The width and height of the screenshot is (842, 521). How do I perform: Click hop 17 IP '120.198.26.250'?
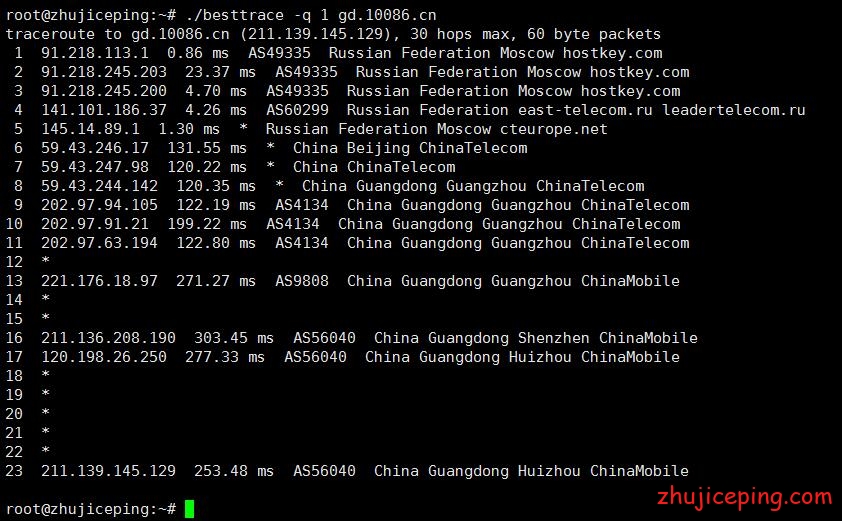pos(104,357)
